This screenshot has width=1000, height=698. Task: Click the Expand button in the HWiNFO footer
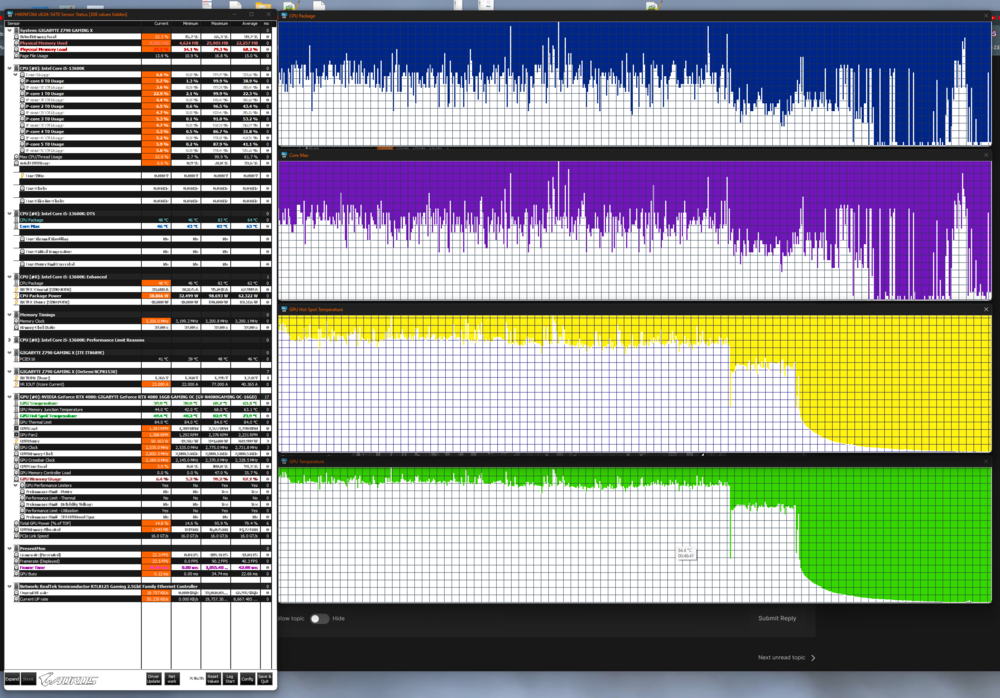pos(12,679)
